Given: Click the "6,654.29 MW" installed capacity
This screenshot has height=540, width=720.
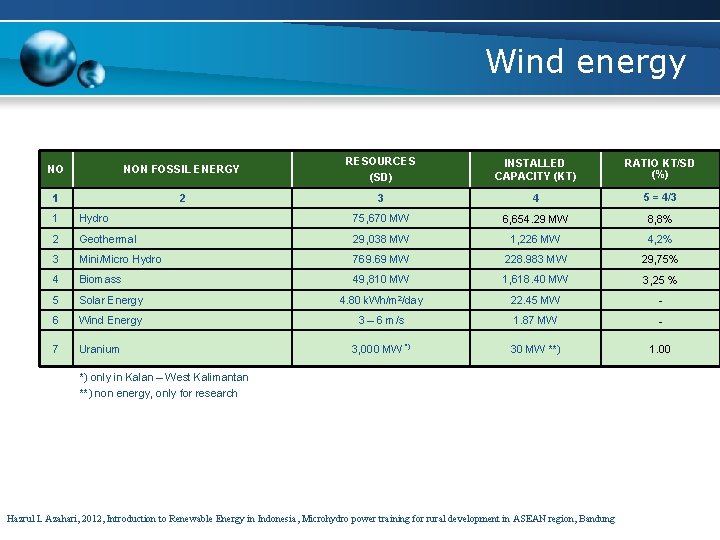Looking at the screenshot, I should coord(535,219).
